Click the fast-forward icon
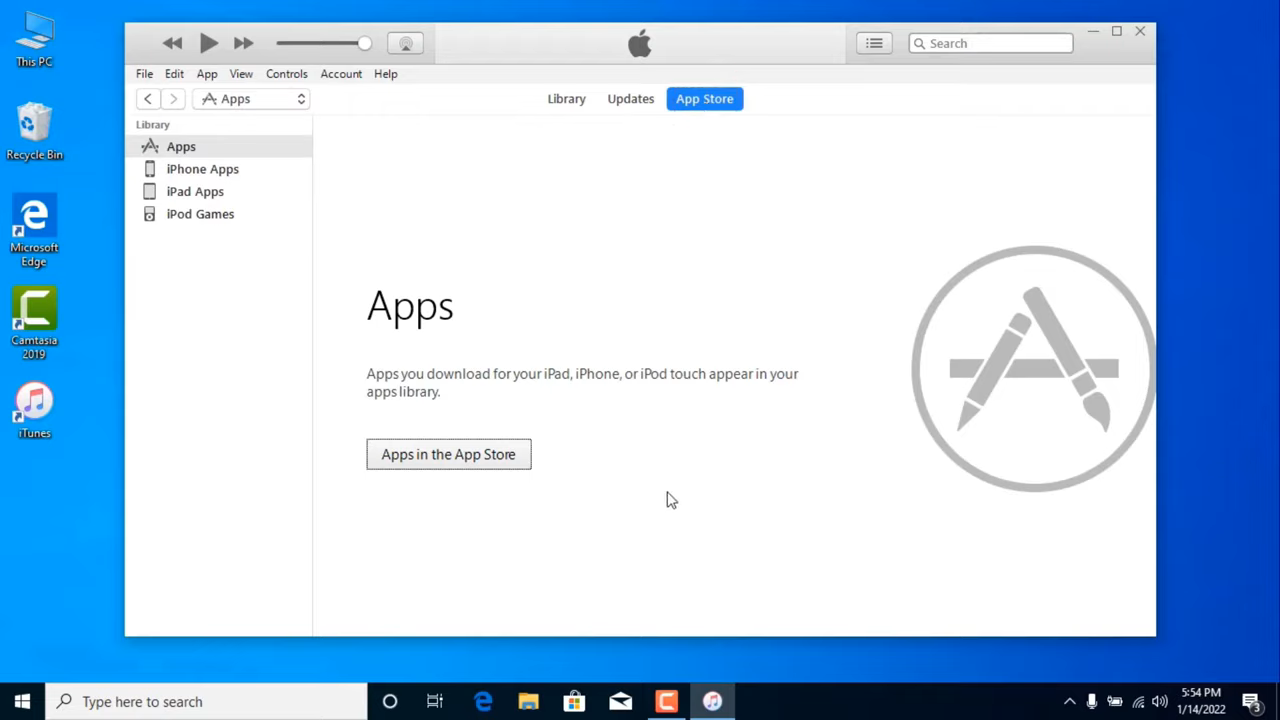 click(243, 43)
